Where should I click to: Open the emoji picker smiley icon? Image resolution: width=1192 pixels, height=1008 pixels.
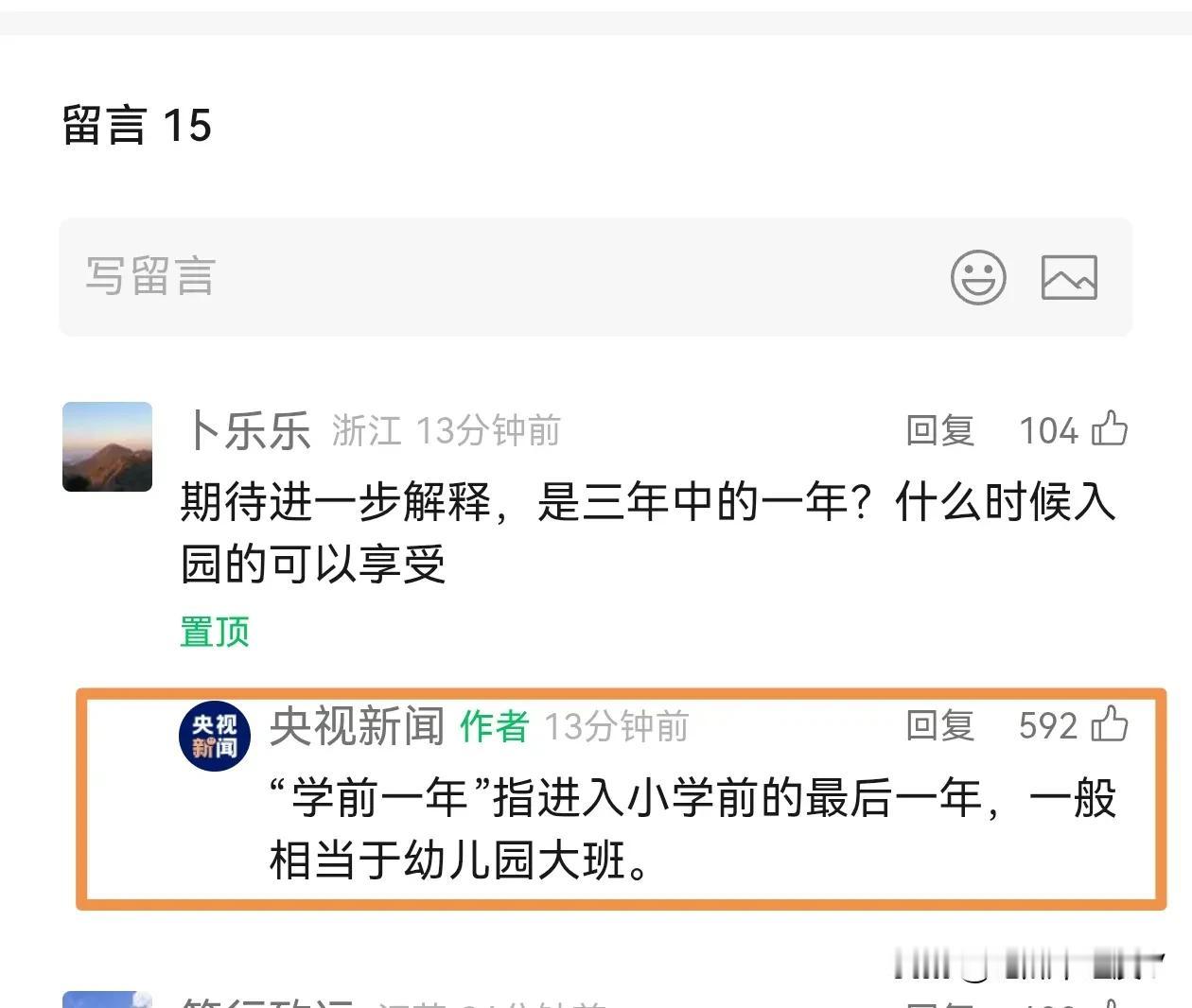coord(978,277)
